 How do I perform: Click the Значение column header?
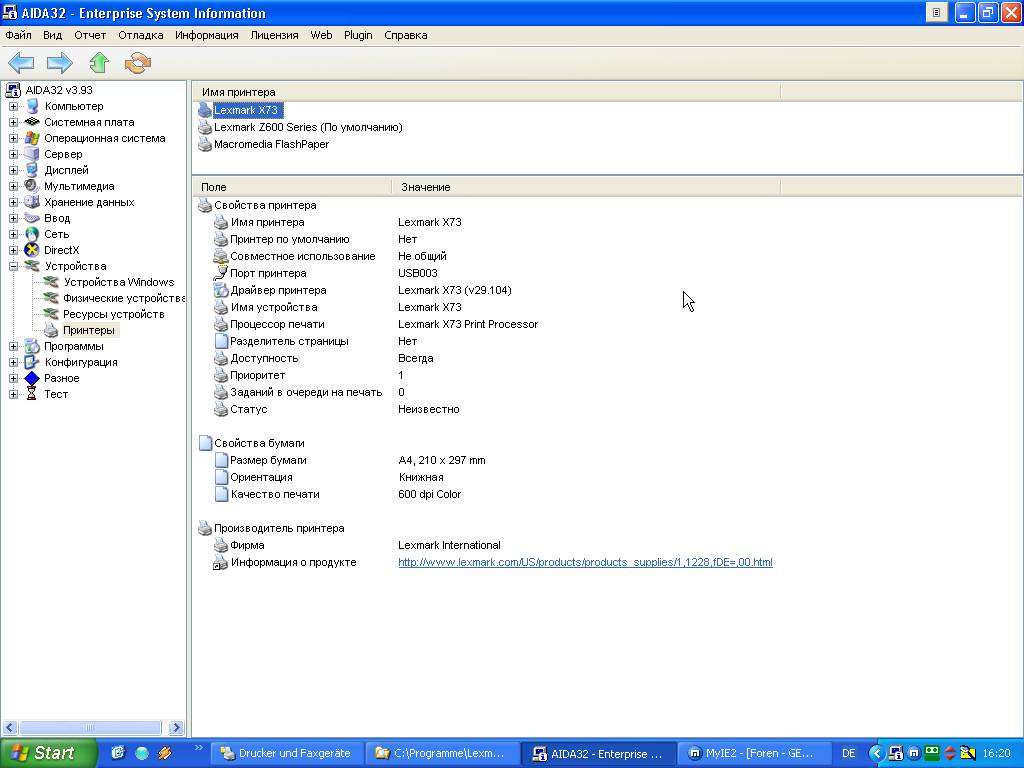tap(586, 187)
